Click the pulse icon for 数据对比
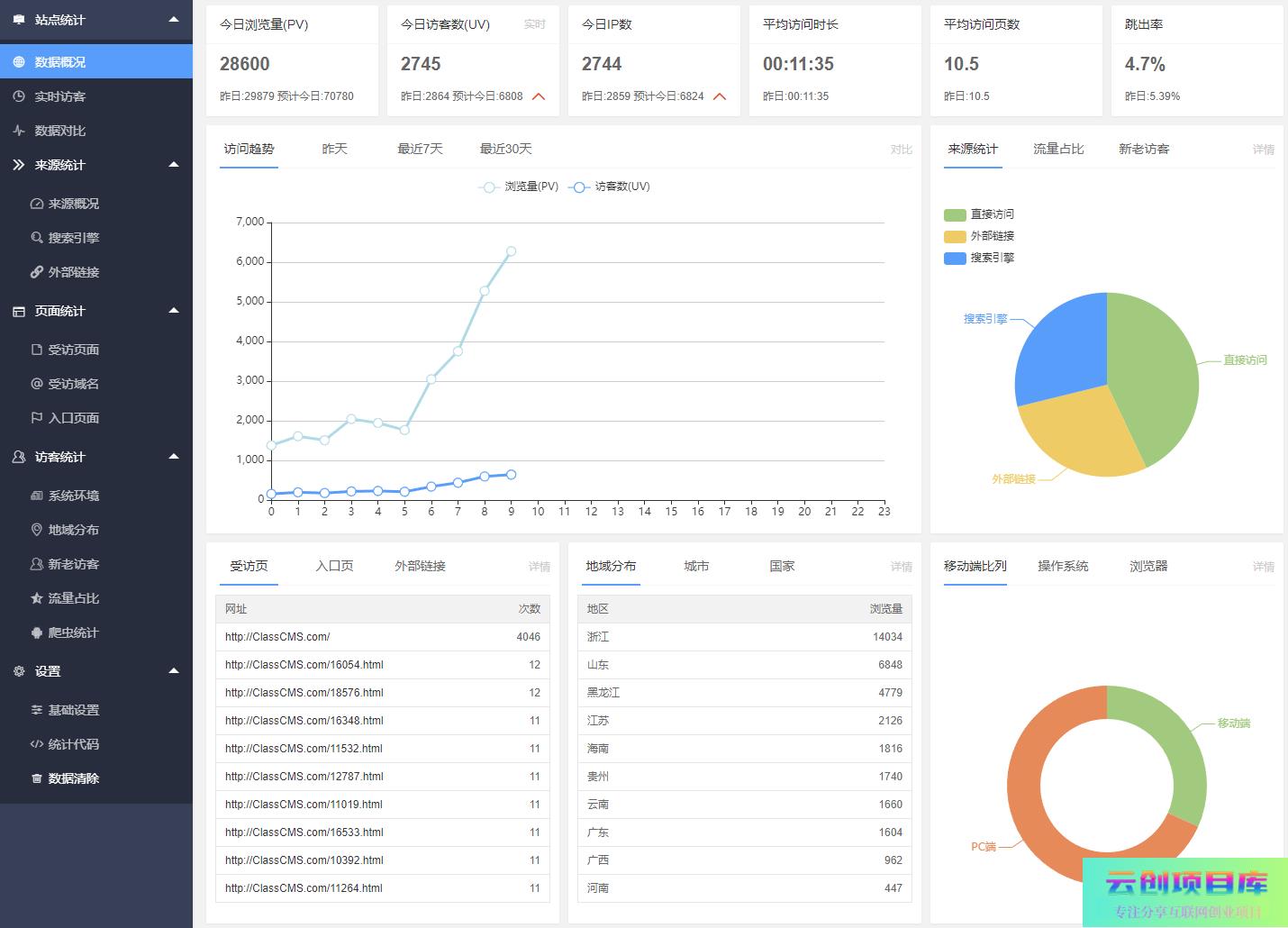The image size is (1288, 928). (x=19, y=131)
